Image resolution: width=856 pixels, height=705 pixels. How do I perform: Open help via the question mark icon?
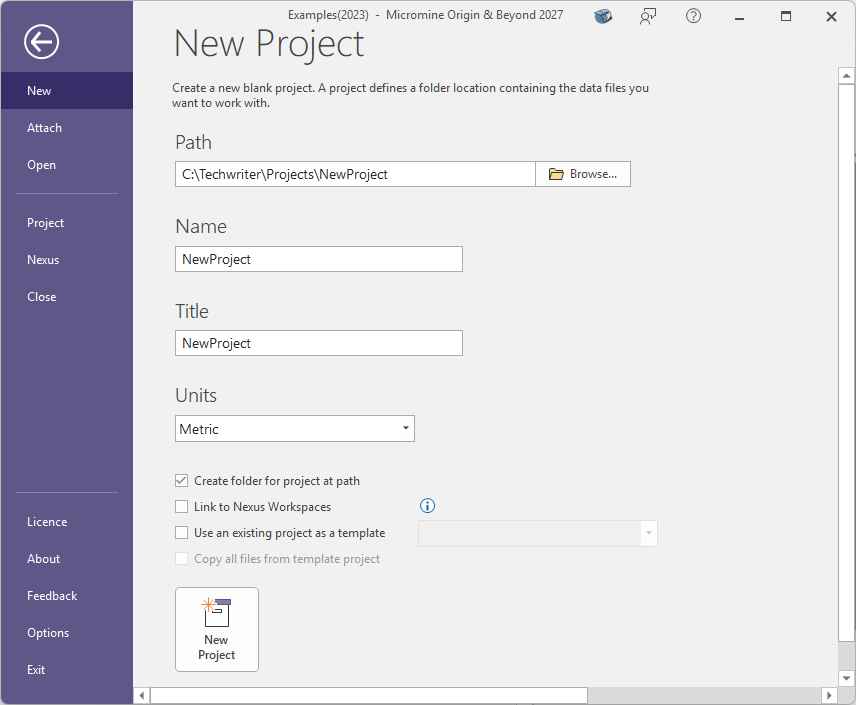[x=693, y=16]
